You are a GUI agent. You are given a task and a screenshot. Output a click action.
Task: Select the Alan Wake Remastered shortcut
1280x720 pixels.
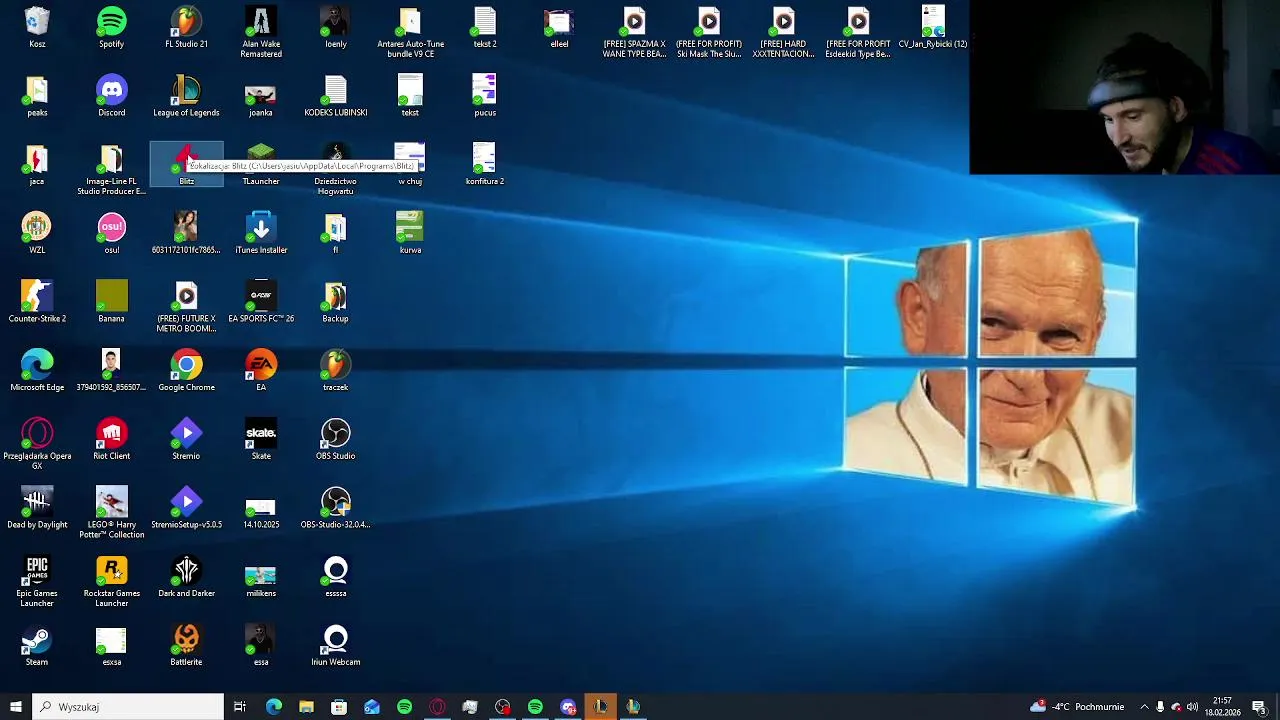point(261,32)
